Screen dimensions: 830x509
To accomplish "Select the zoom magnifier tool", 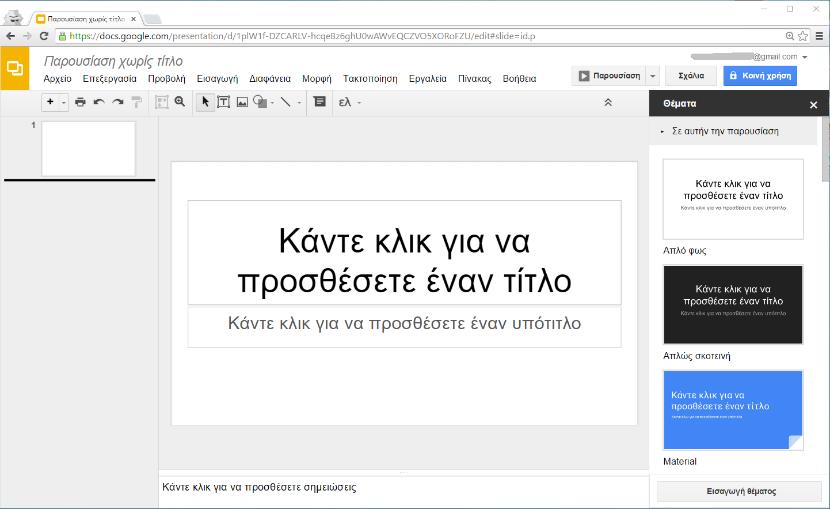I will pyautogui.click(x=180, y=102).
